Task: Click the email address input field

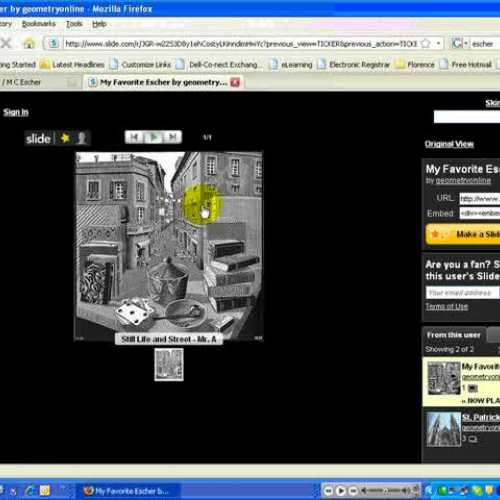Action: click(x=463, y=293)
